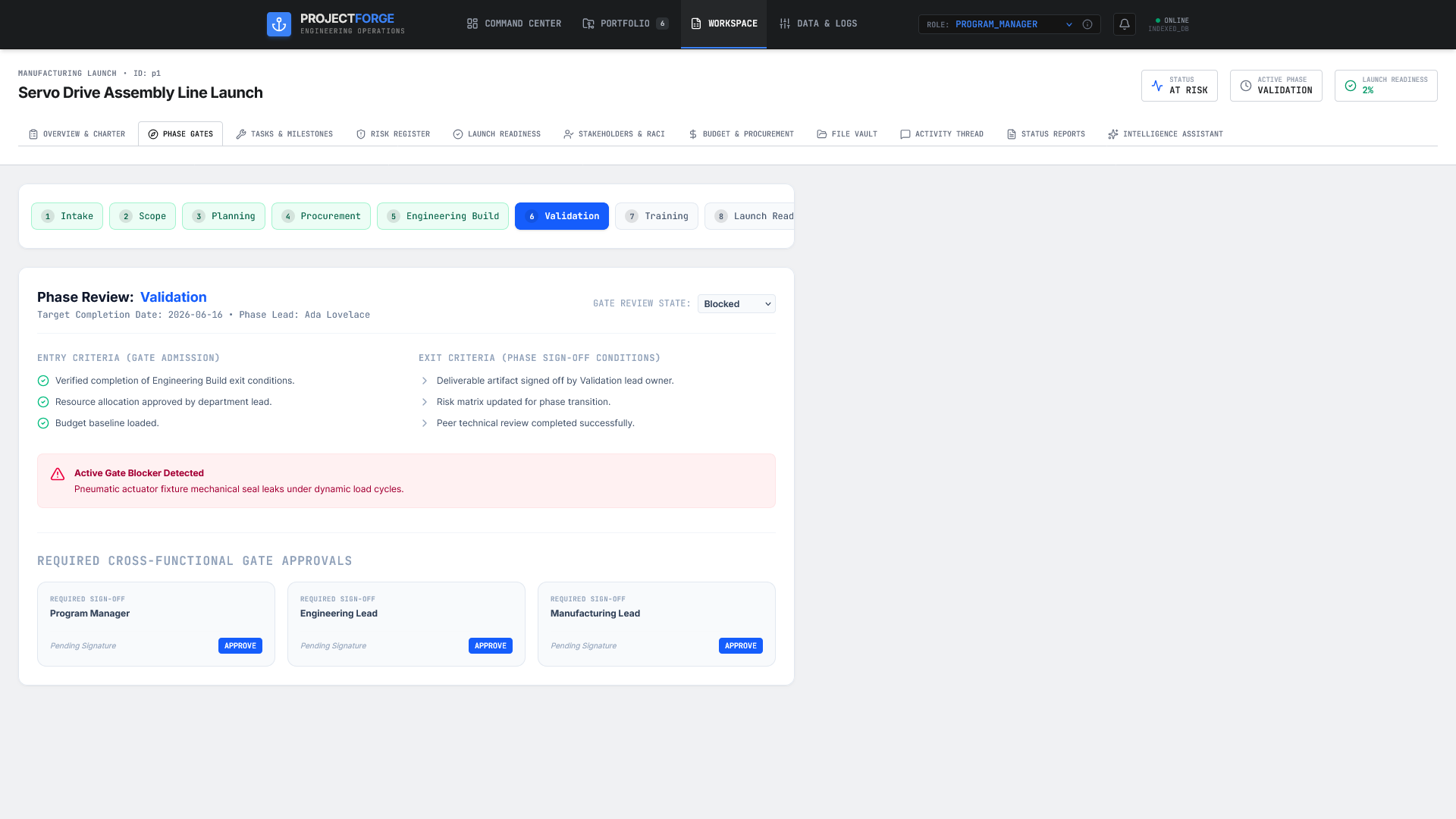Click the Status pulse icon
Screen dimensions: 1456x819
point(1157,86)
